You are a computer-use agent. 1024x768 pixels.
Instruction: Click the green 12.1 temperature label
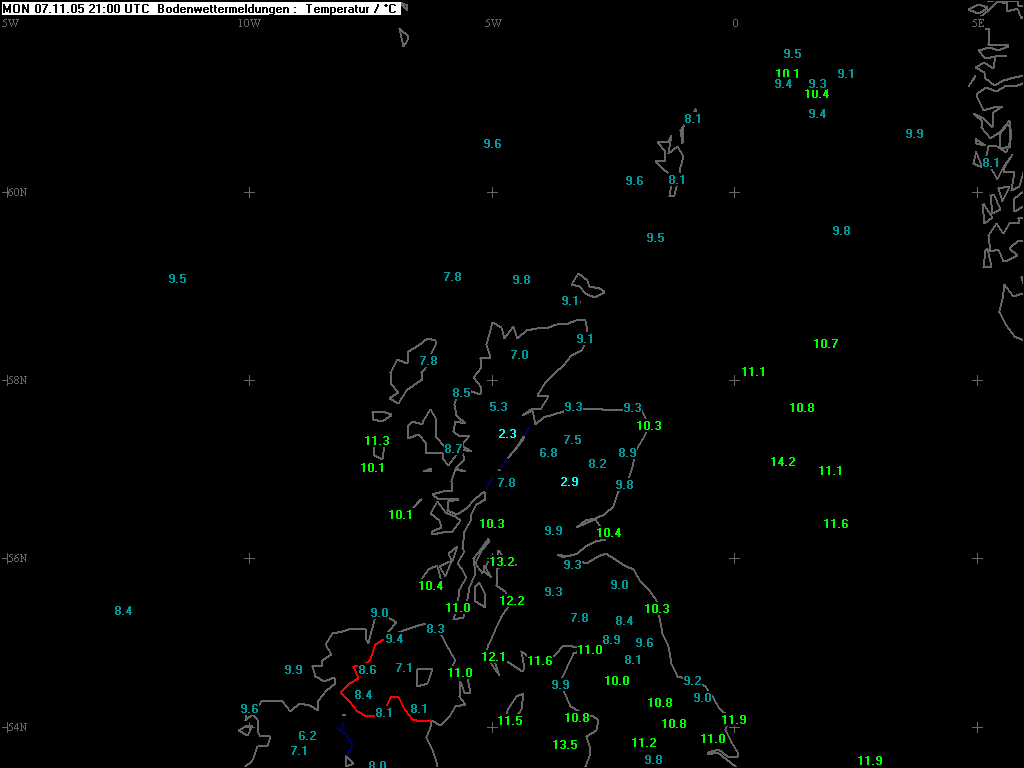(x=493, y=657)
